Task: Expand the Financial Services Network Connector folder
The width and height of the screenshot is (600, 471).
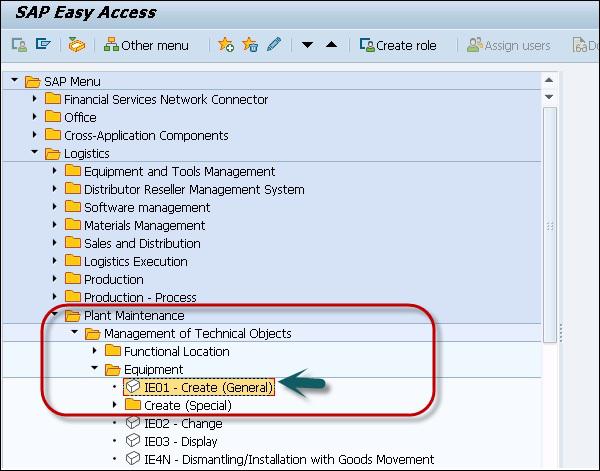Action: click(x=35, y=99)
